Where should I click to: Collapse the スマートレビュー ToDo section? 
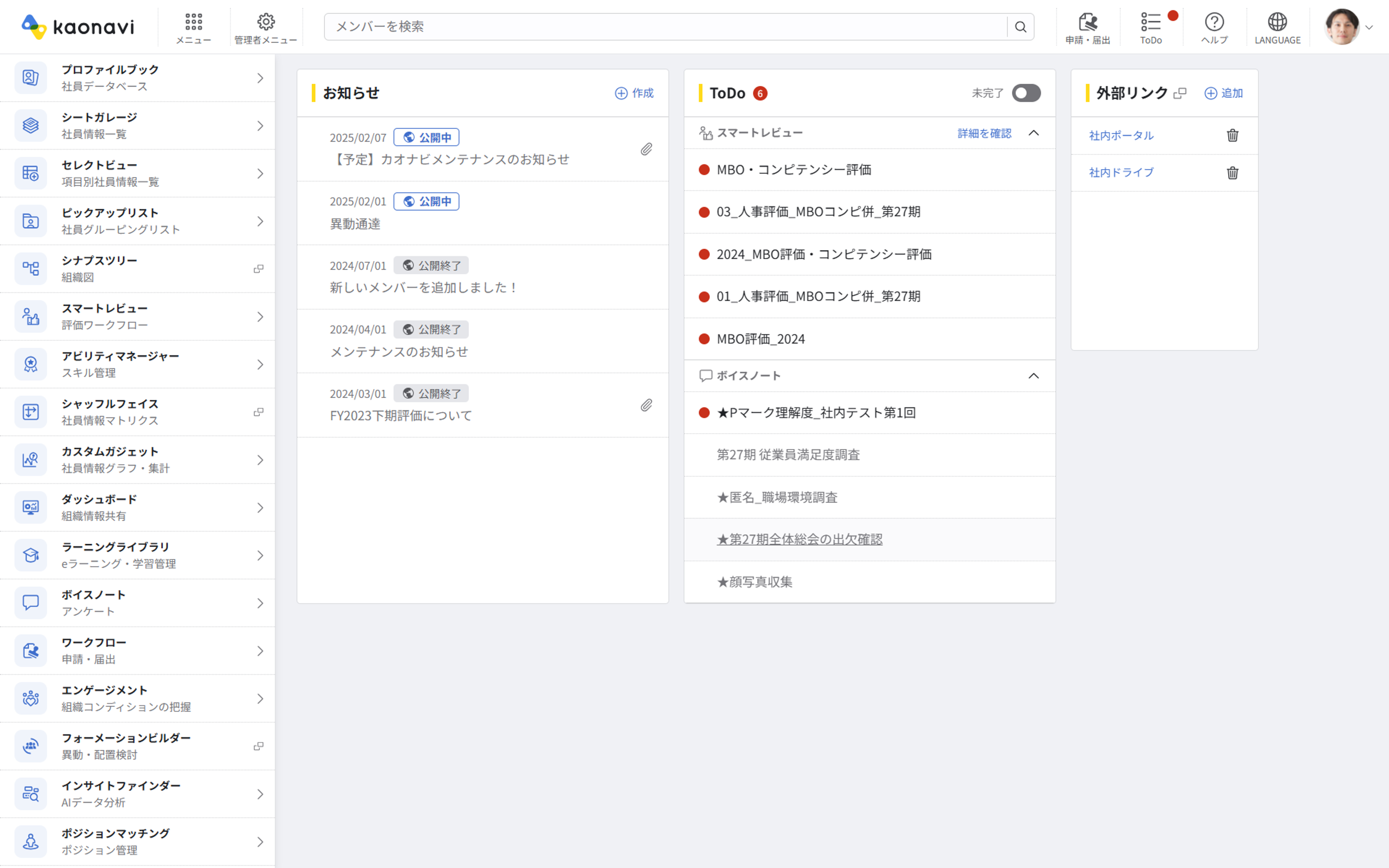[1034, 133]
